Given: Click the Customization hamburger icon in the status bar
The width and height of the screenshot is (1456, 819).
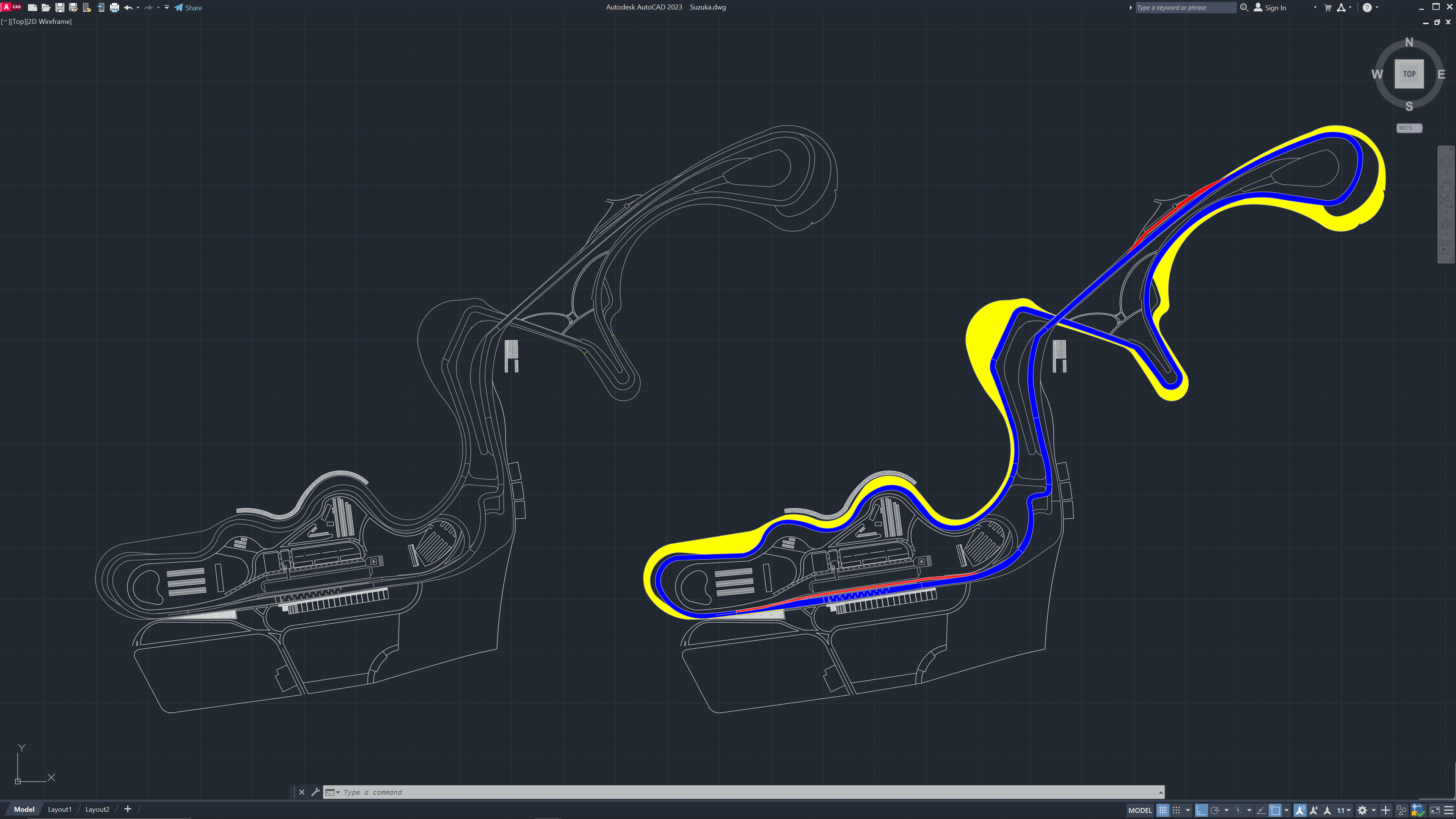Looking at the screenshot, I should pos(1449,810).
